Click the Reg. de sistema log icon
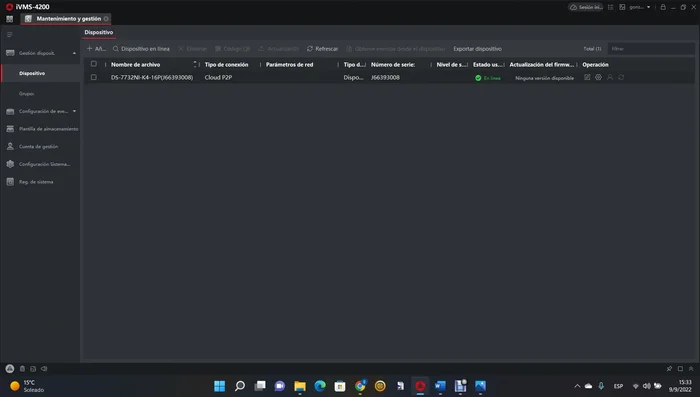The image size is (700, 397). coord(10,182)
